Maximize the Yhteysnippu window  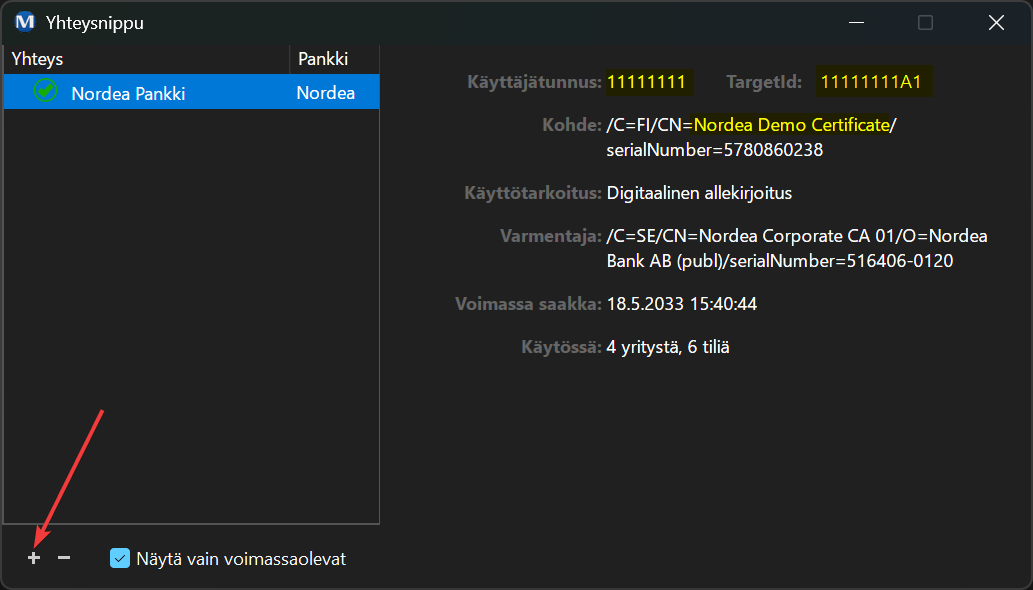[925, 23]
